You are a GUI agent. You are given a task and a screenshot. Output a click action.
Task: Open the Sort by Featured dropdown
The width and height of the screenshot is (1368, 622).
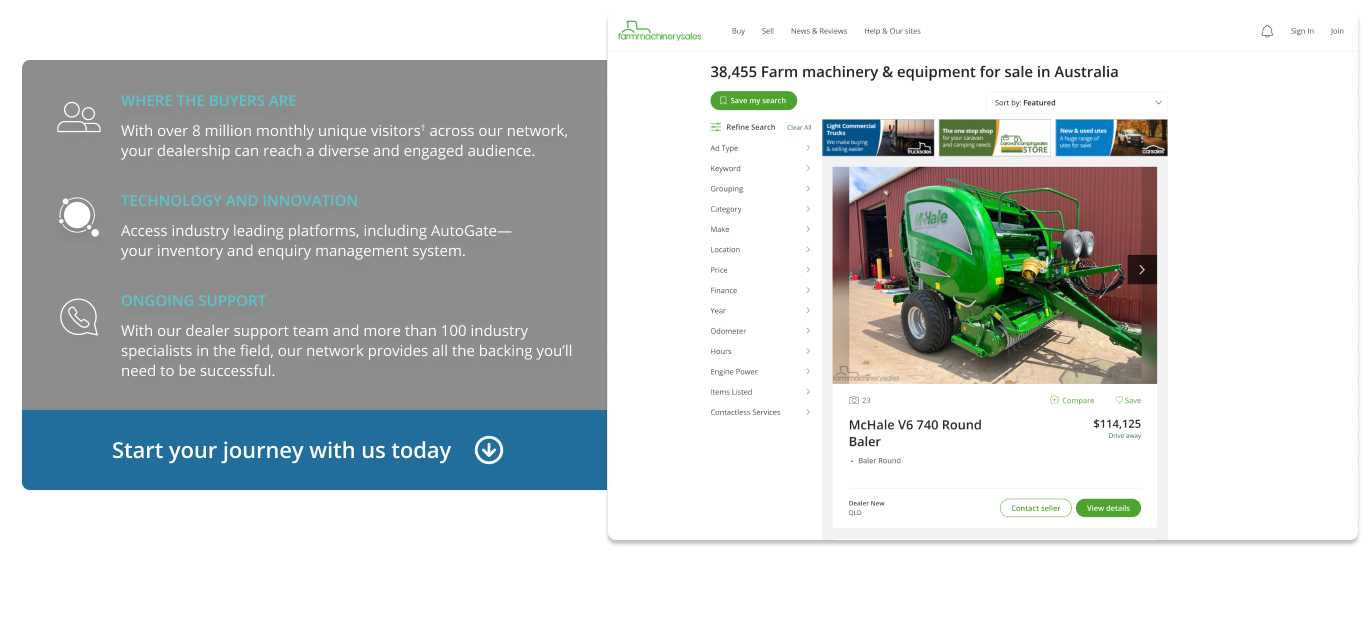pos(1077,102)
